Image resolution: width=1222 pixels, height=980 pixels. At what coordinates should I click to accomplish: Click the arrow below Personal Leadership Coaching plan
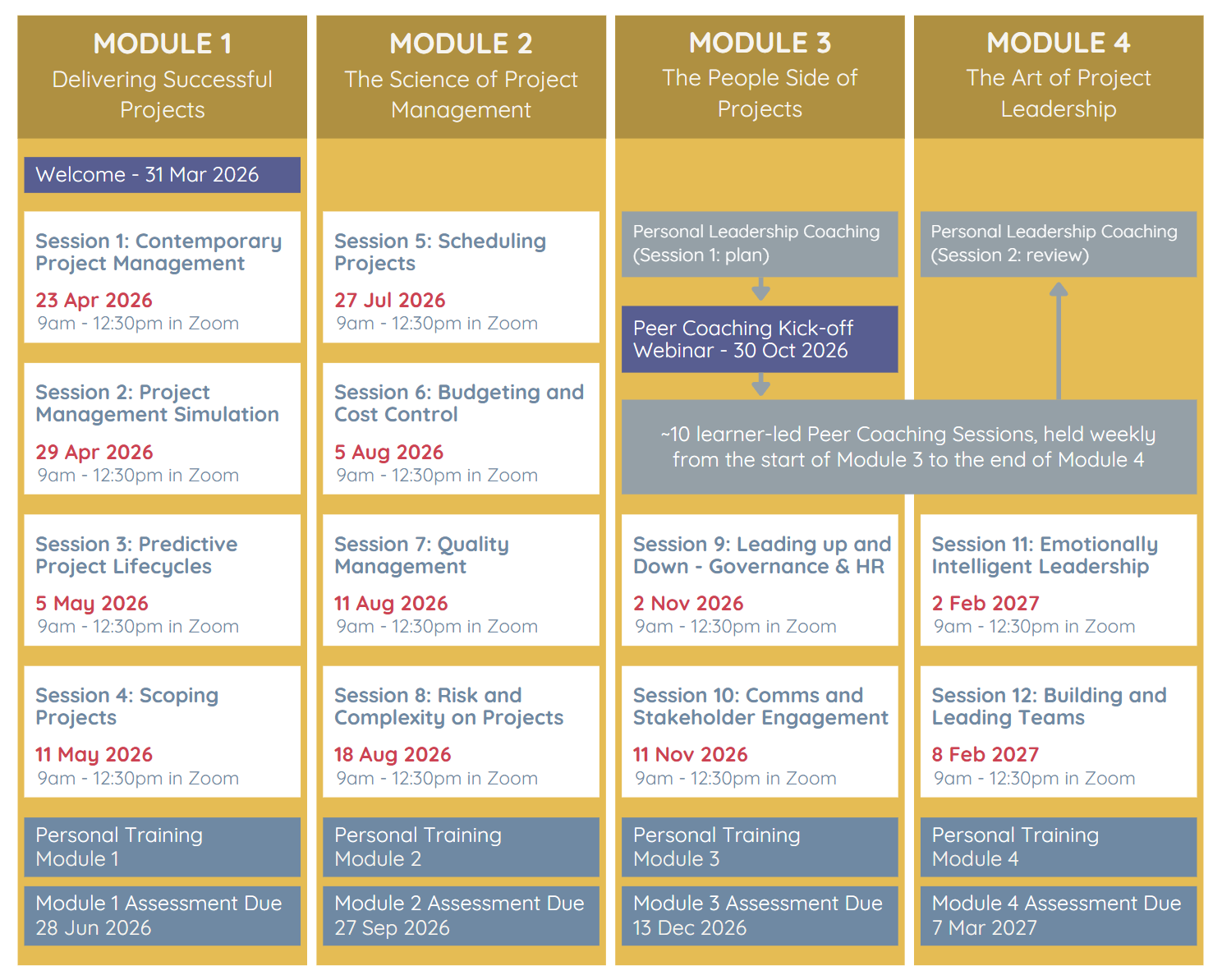760,290
